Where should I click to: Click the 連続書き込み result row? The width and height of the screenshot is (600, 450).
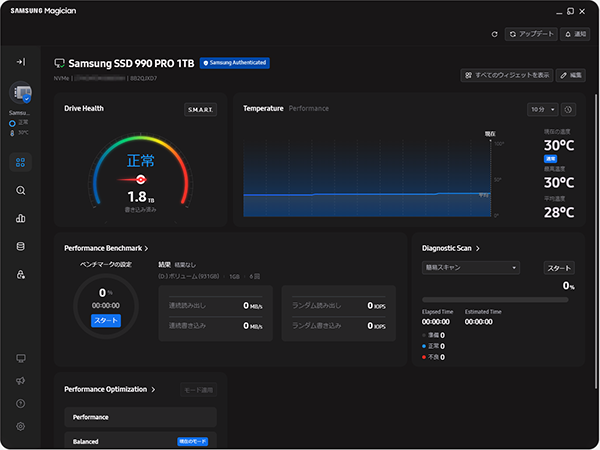pos(216,325)
